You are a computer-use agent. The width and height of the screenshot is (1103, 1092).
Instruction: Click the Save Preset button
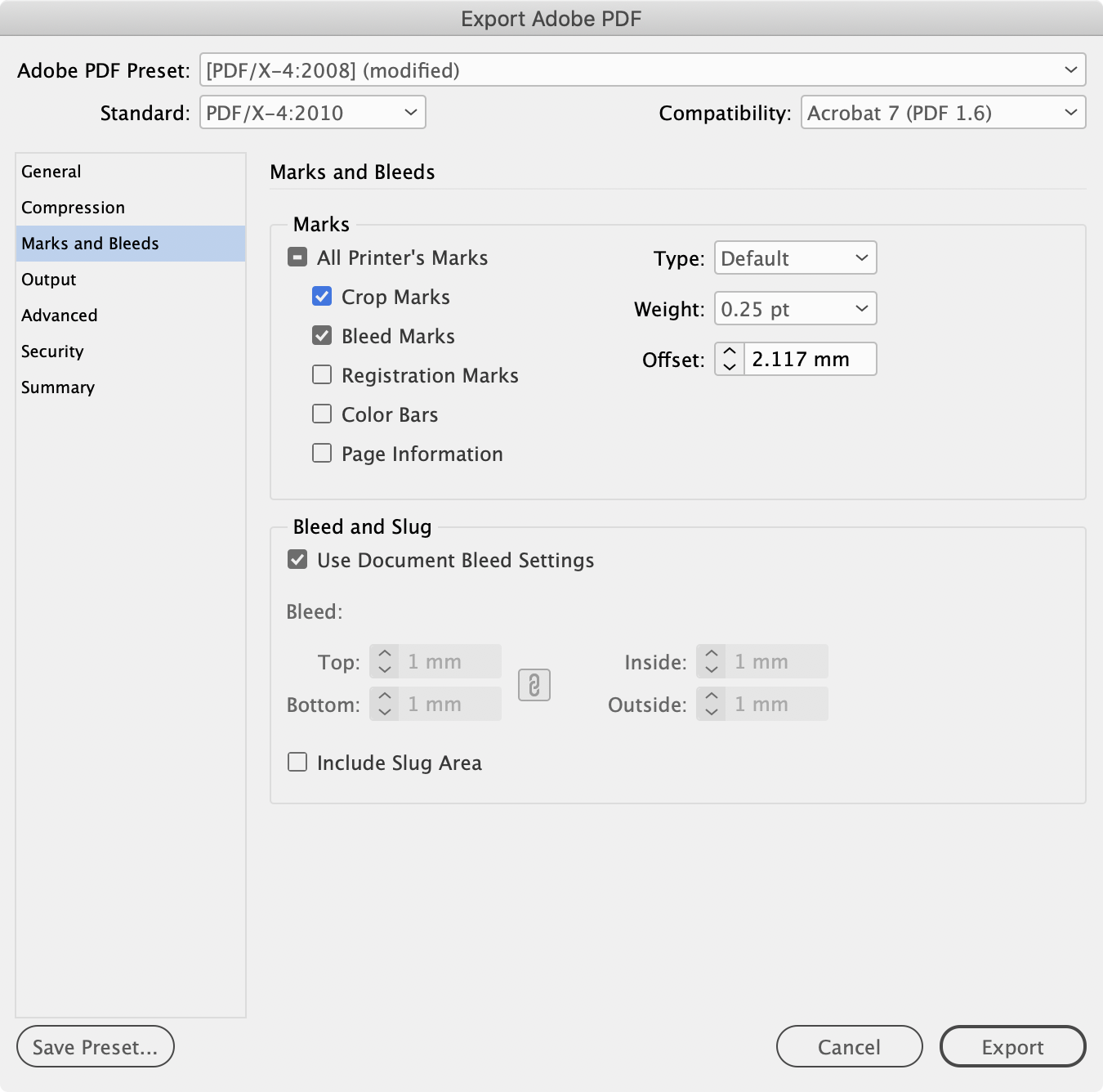coord(95,1046)
